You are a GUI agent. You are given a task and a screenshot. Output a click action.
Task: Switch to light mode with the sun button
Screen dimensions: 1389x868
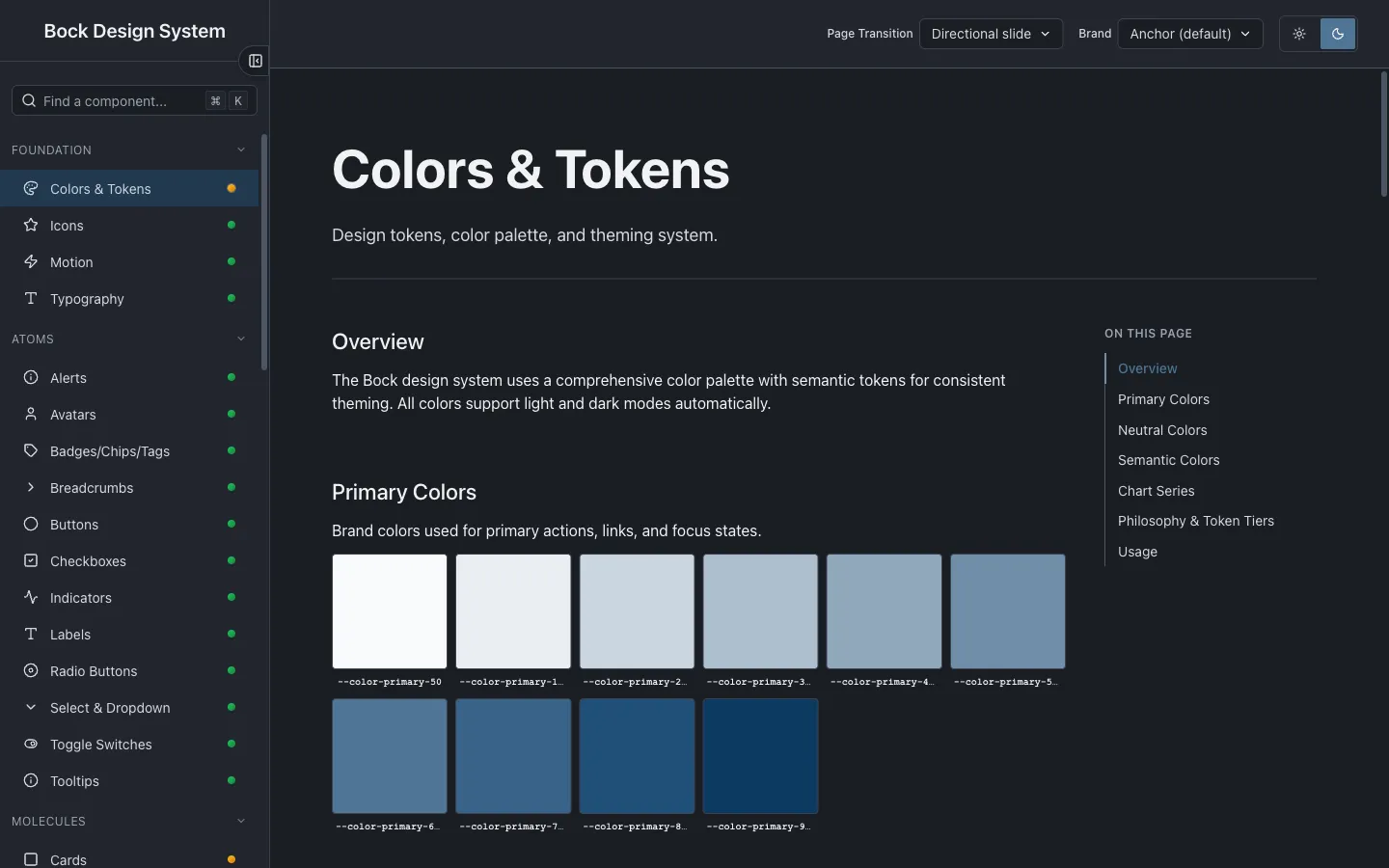pos(1299,34)
